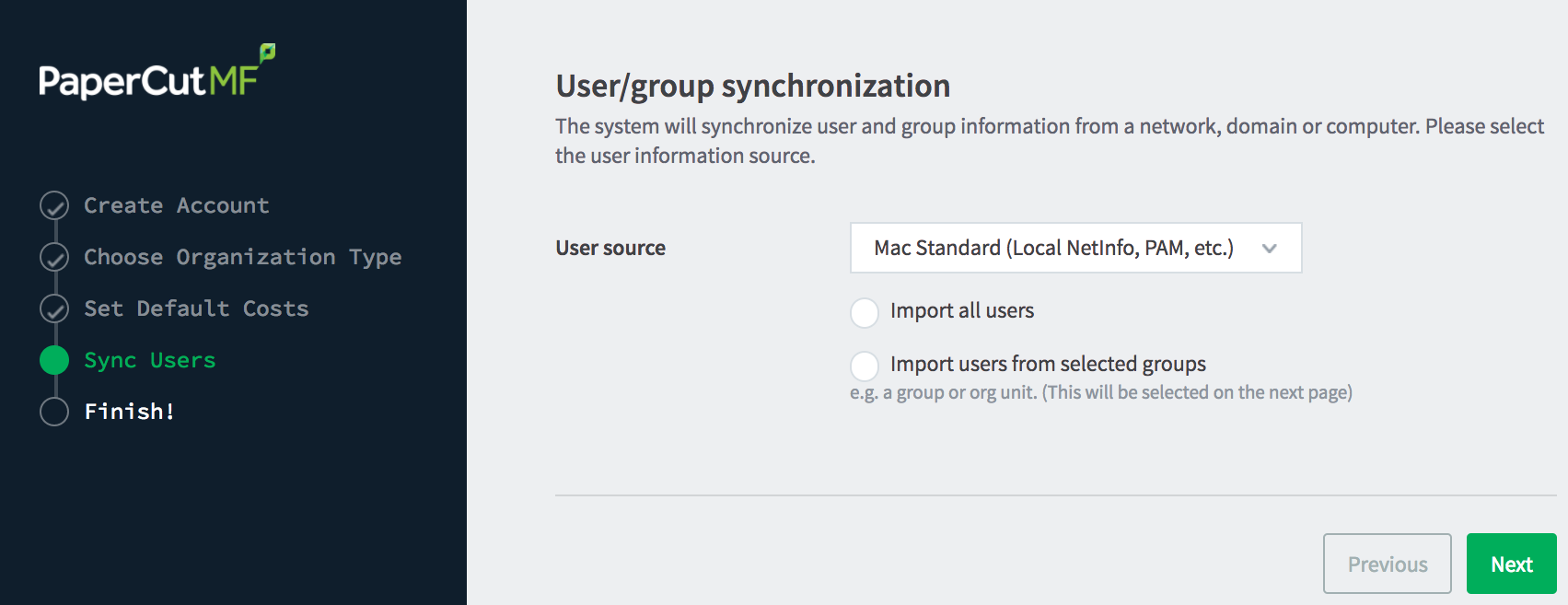Screen dimensions: 1568x605
Task: Click the Choose Organization Type checkmark icon
Action: point(54,257)
